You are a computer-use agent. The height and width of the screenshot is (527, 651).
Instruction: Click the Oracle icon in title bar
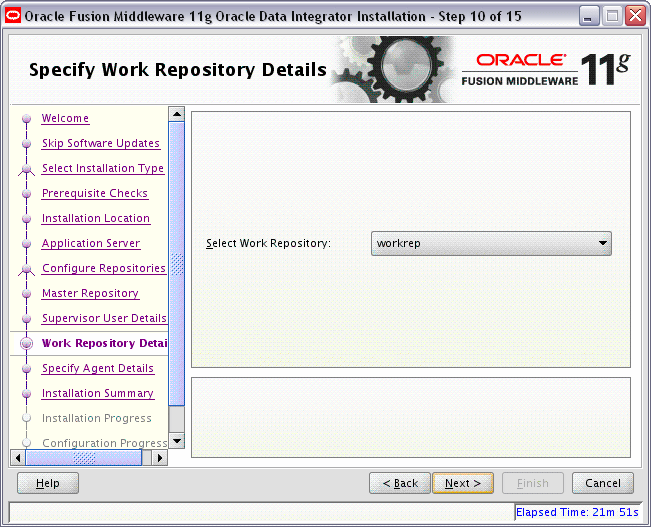pyautogui.click(x=13, y=15)
